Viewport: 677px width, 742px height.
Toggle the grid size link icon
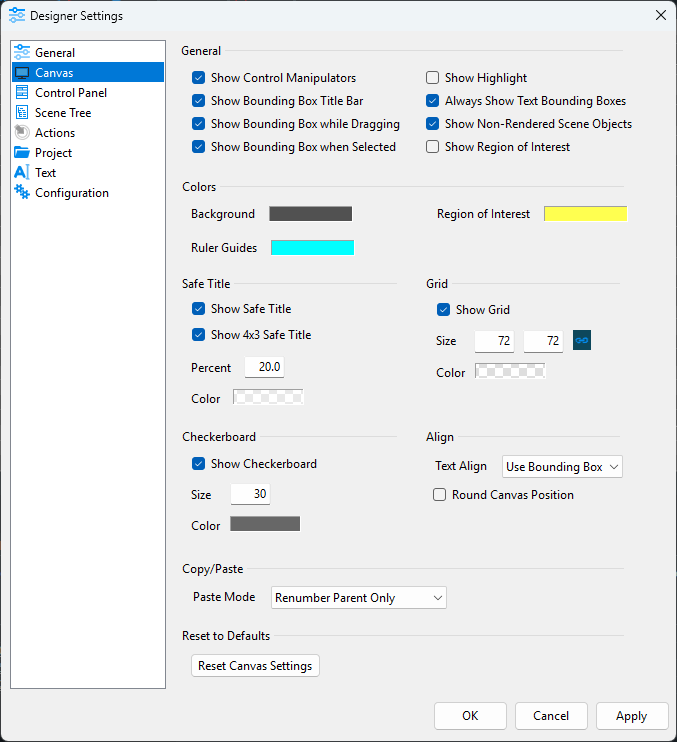(582, 341)
